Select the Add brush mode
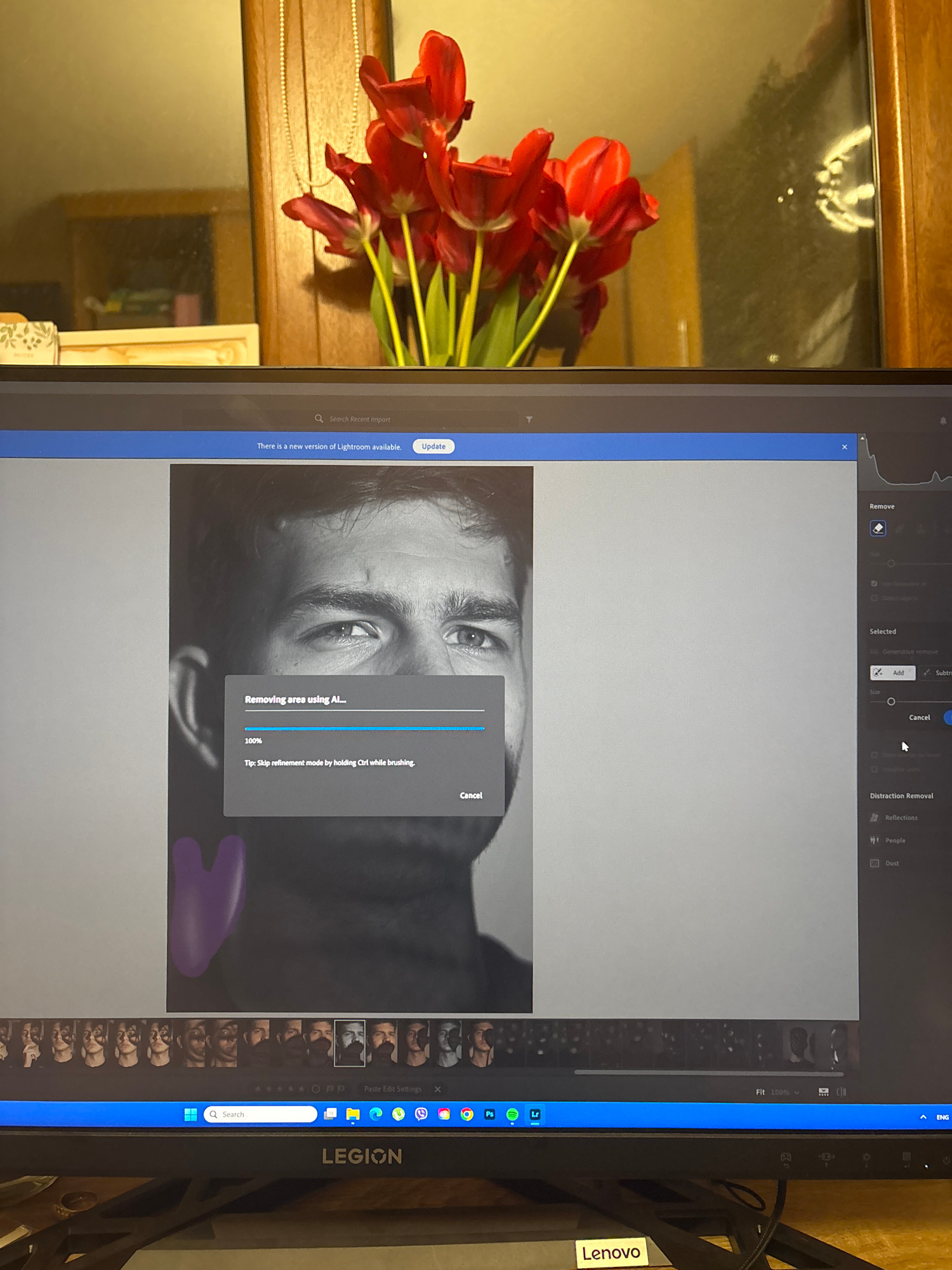 coord(892,672)
